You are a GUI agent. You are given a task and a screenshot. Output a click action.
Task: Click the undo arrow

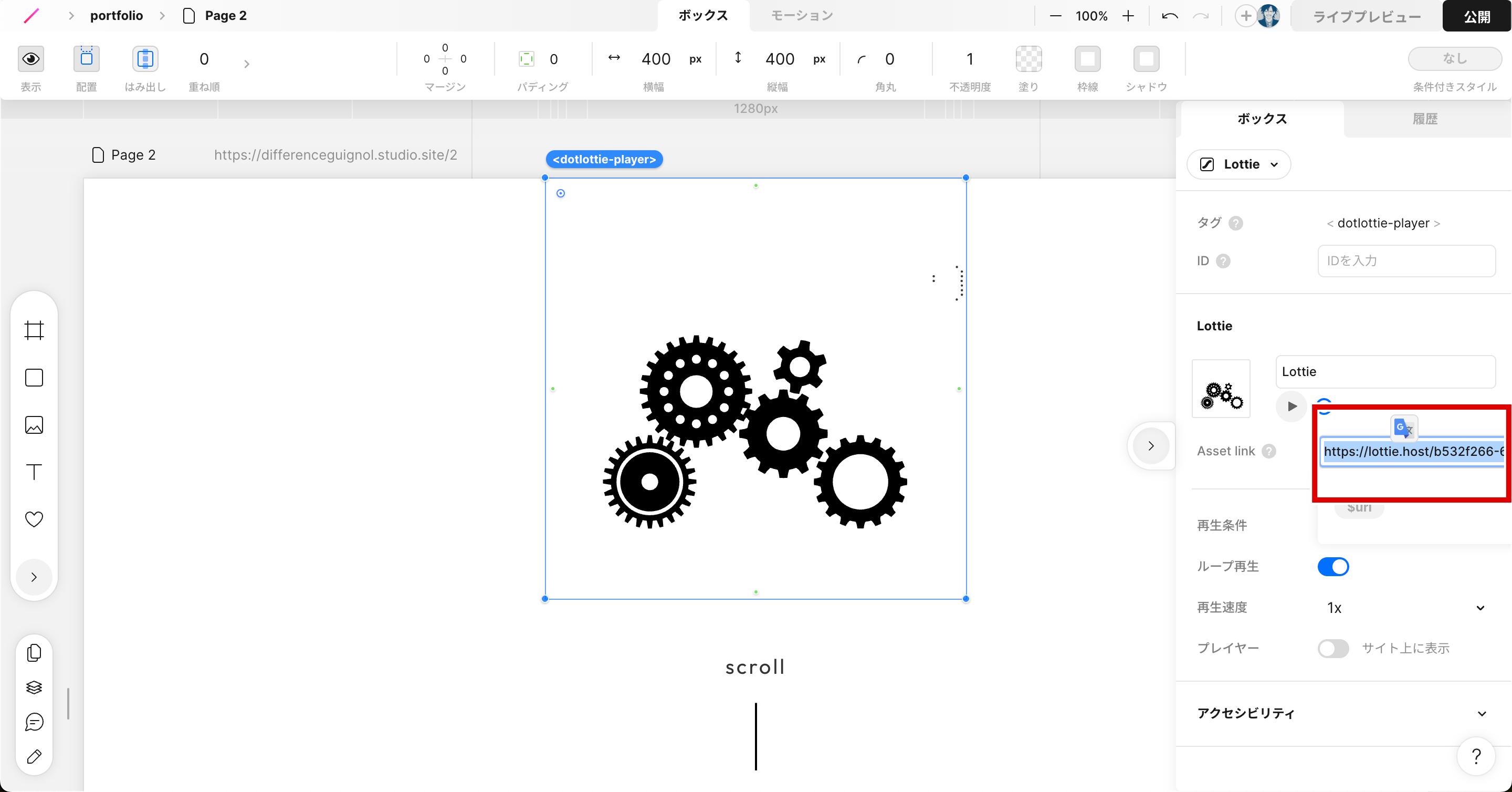[x=1169, y=16]
